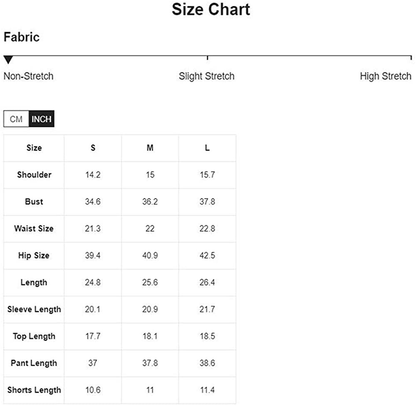This screenshot has height=406, width=416.
Task: Switch size units to CM
Action: pos(16,119)
